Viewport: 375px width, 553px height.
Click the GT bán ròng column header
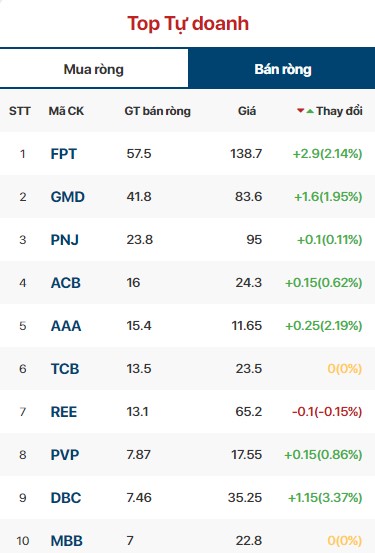(158, 111)
